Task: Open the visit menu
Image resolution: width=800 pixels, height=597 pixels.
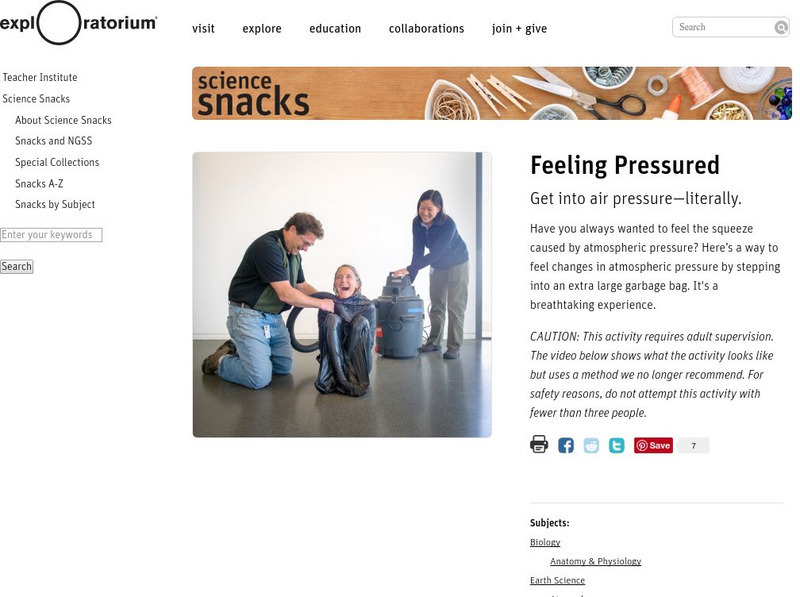Action: tap(203, 29)
